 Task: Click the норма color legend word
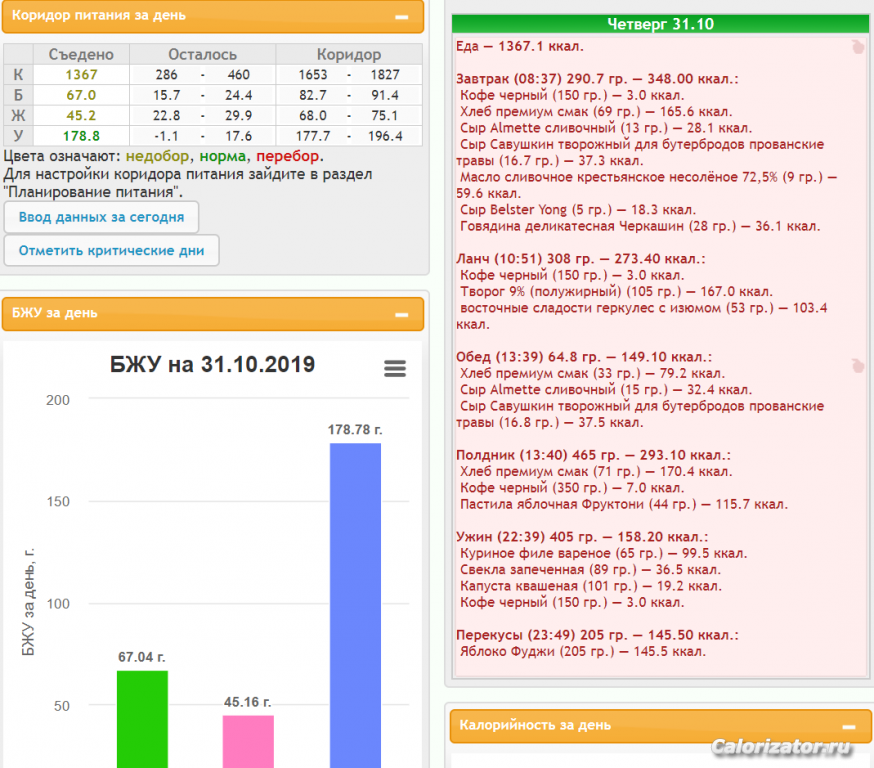[x=222, y=156]
